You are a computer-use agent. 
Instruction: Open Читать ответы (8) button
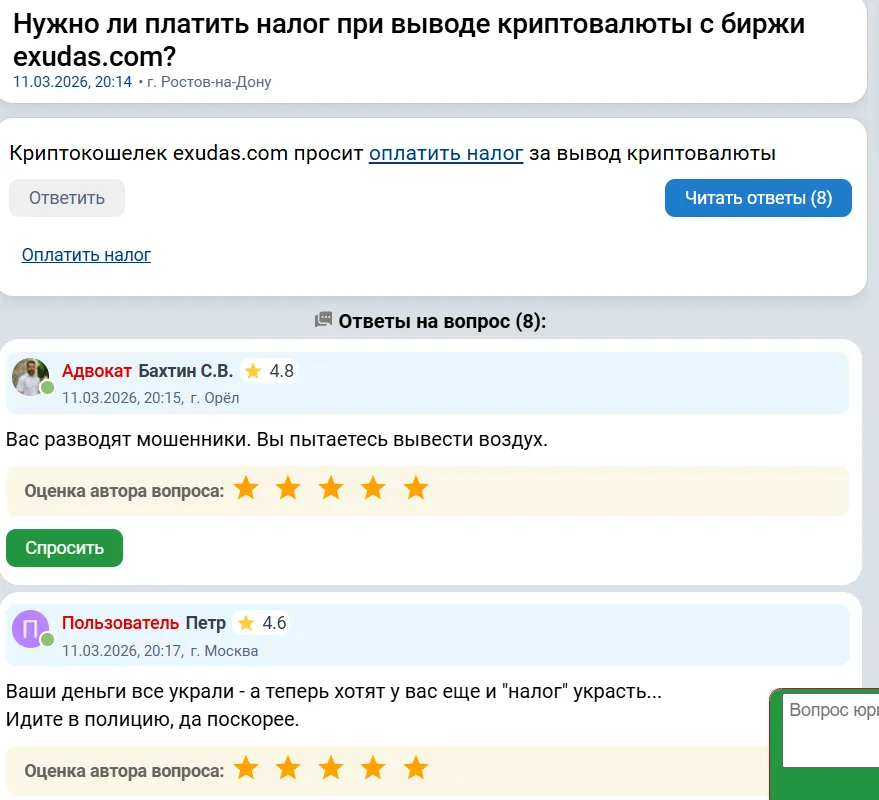(758, 198)
